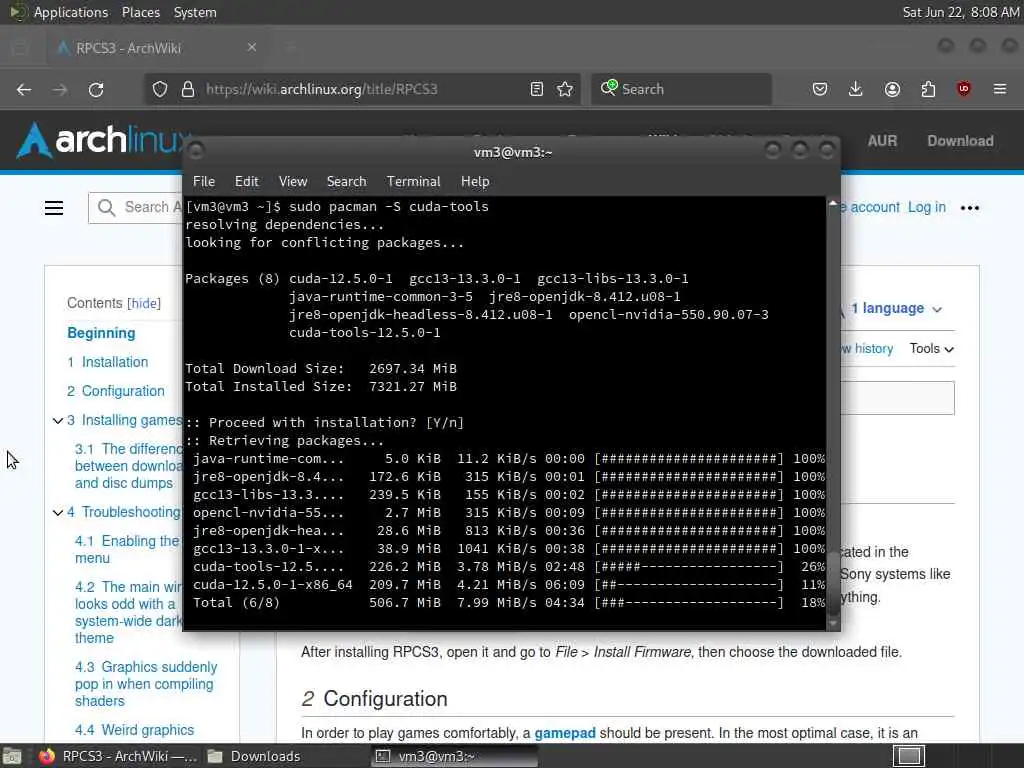Open the Places menu in top panel
The image size is (1024, 768).
[140, 12]
